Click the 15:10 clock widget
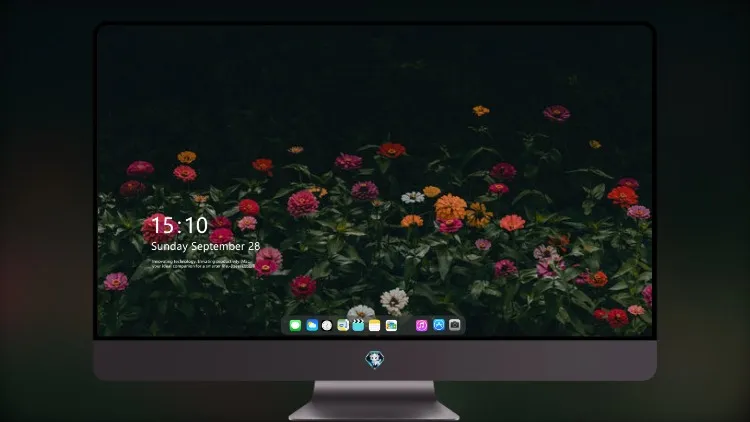 (x=179, y=225)
